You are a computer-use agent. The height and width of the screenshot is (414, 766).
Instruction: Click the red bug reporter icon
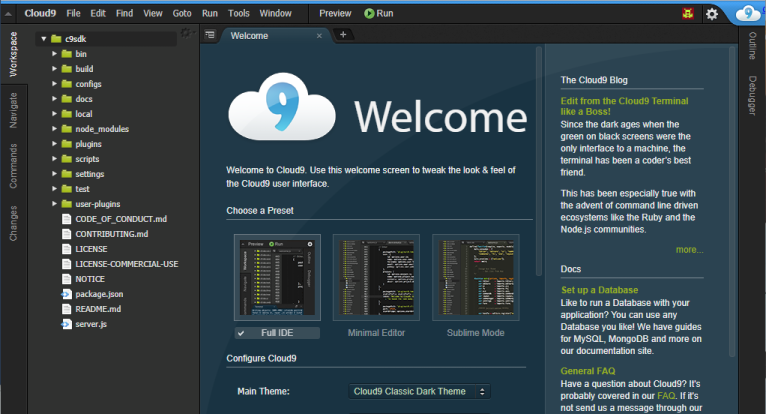point(688,14)
